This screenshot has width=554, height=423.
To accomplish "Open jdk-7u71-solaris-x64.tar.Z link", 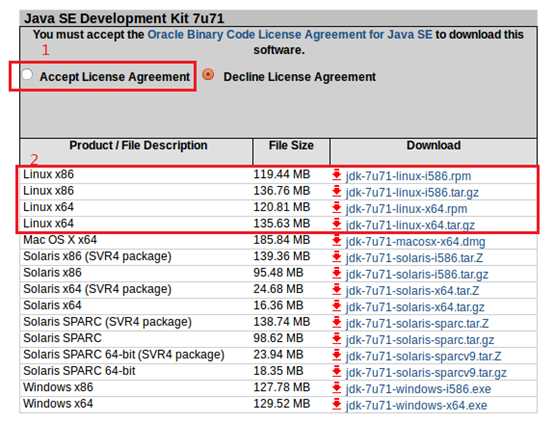I will pos(412,291).
